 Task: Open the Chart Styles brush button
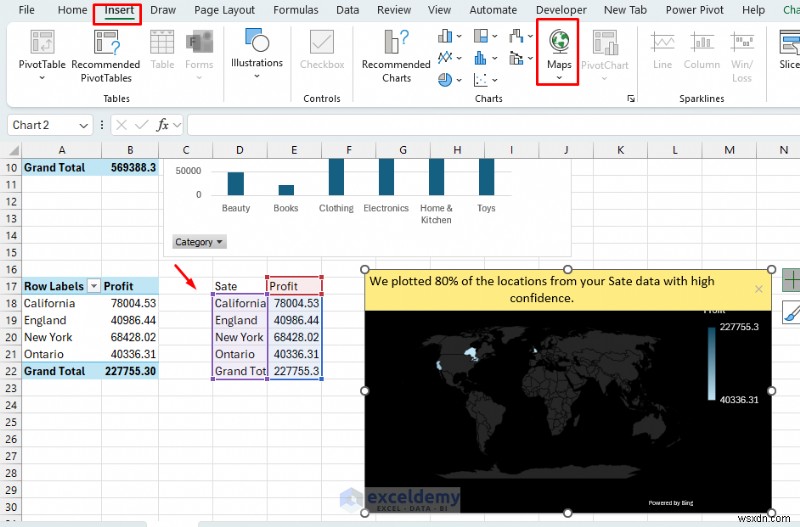click(x=791, y=312)
